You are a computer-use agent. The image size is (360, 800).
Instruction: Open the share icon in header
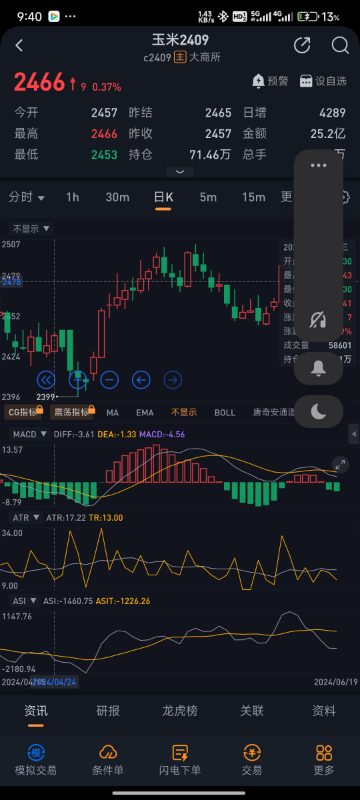point(302,45)
